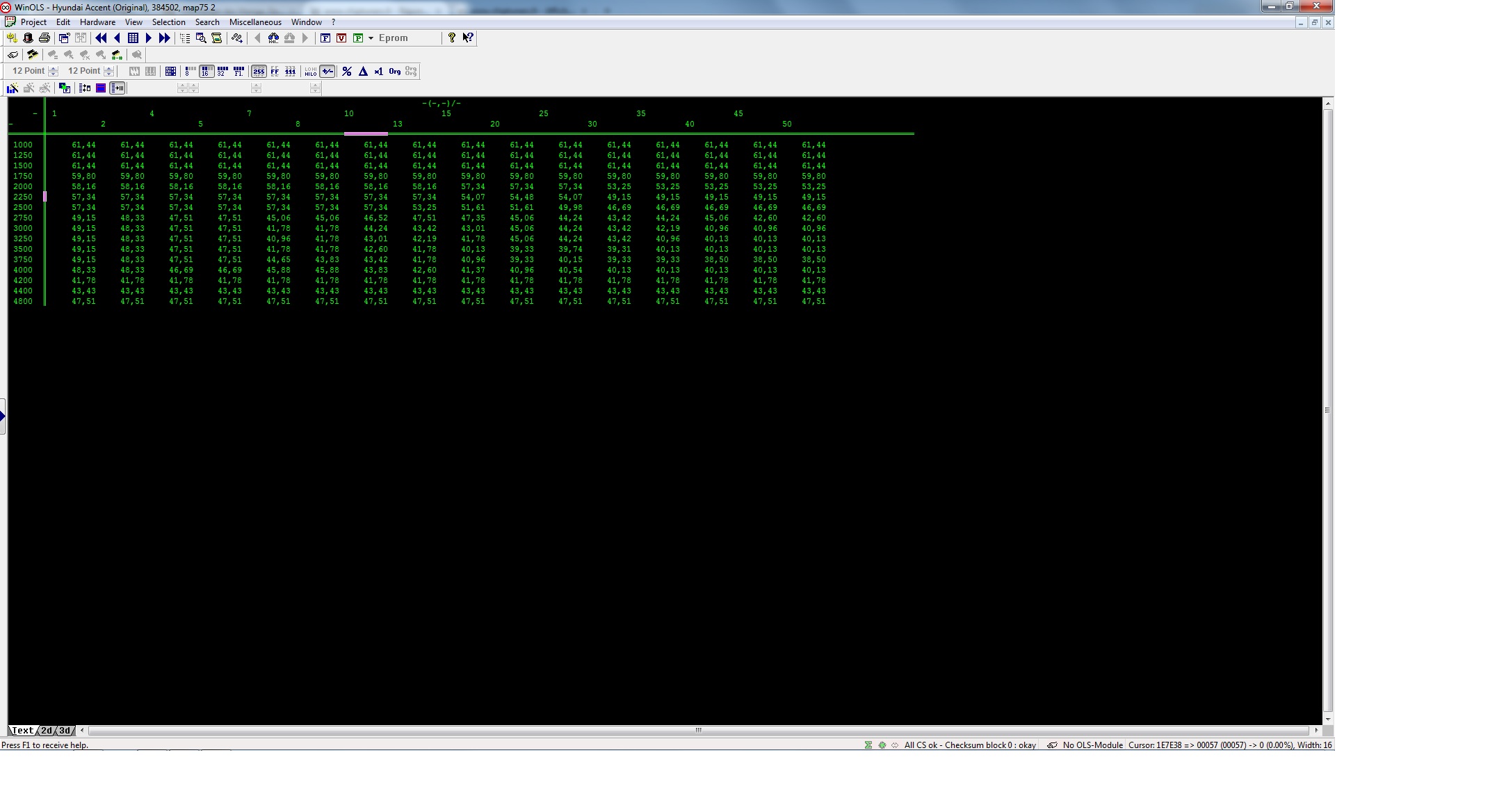The width and height of the screenshot is (1506, 812).
Task: Click the blue F toolbar icon
Action: pos(325,38)
